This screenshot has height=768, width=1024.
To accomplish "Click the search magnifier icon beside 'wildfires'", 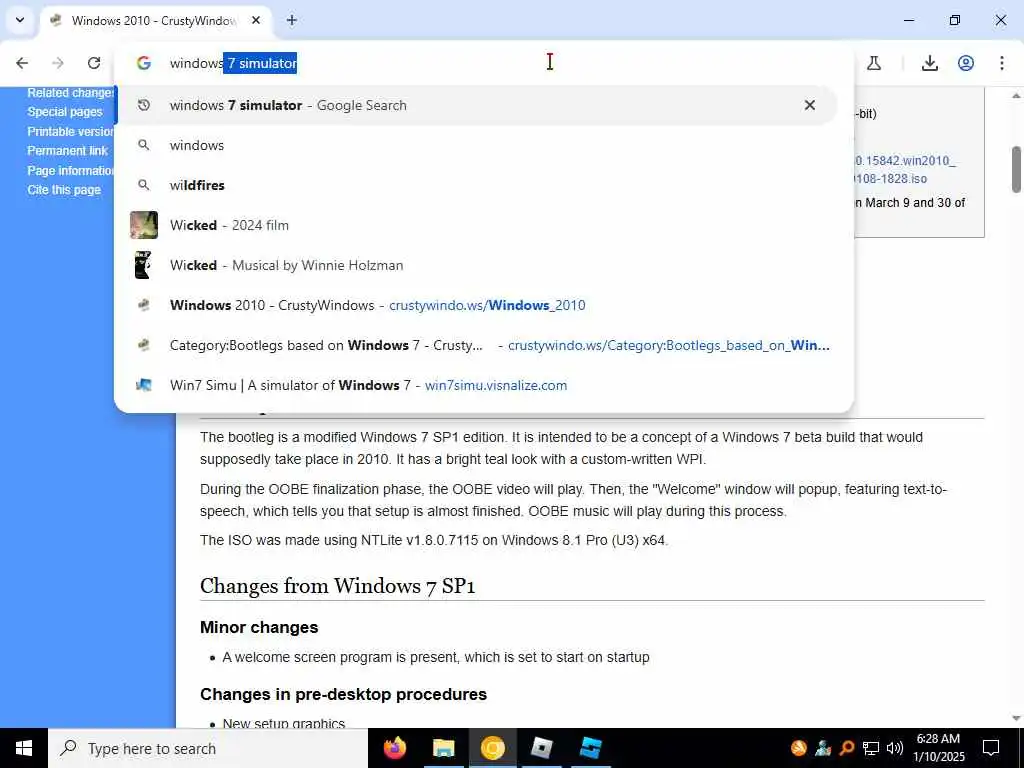I will (144, 185).
